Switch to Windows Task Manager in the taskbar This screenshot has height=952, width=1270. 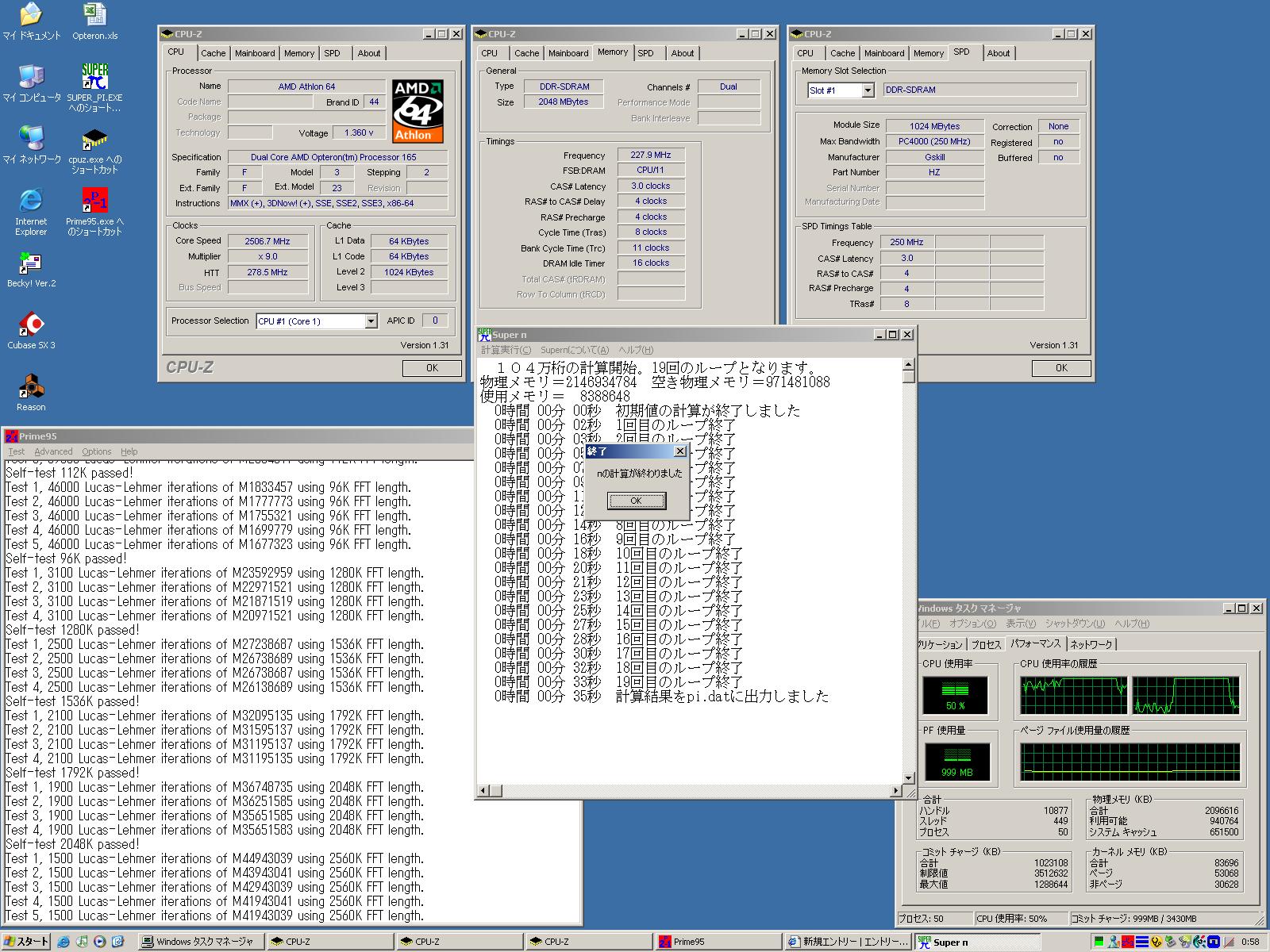[x=200, y=942]
